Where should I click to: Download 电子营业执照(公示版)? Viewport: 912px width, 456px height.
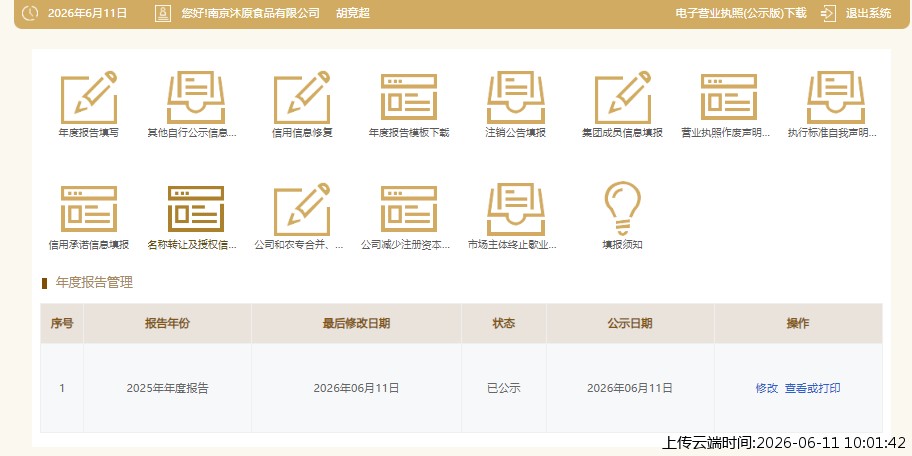(741, 13)
